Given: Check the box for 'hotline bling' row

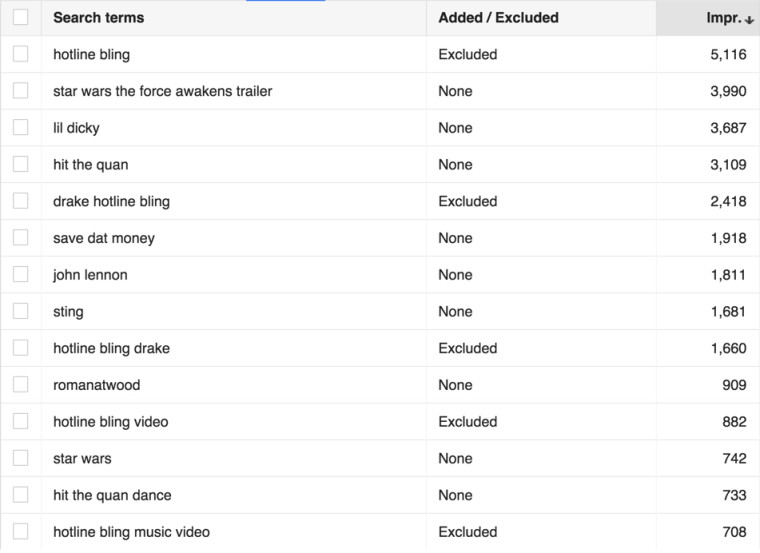Looking at the screenshot, I should click(20, 54).
